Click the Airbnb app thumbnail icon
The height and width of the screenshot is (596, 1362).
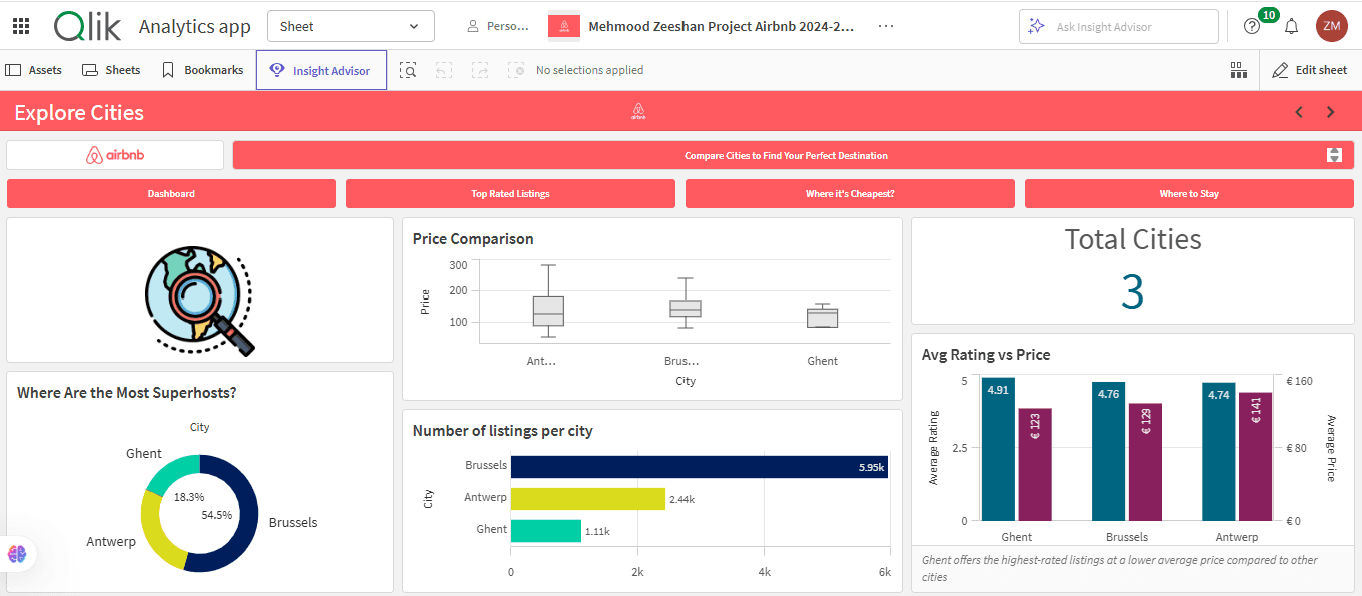pyautogui.click(x=564, y=26)
